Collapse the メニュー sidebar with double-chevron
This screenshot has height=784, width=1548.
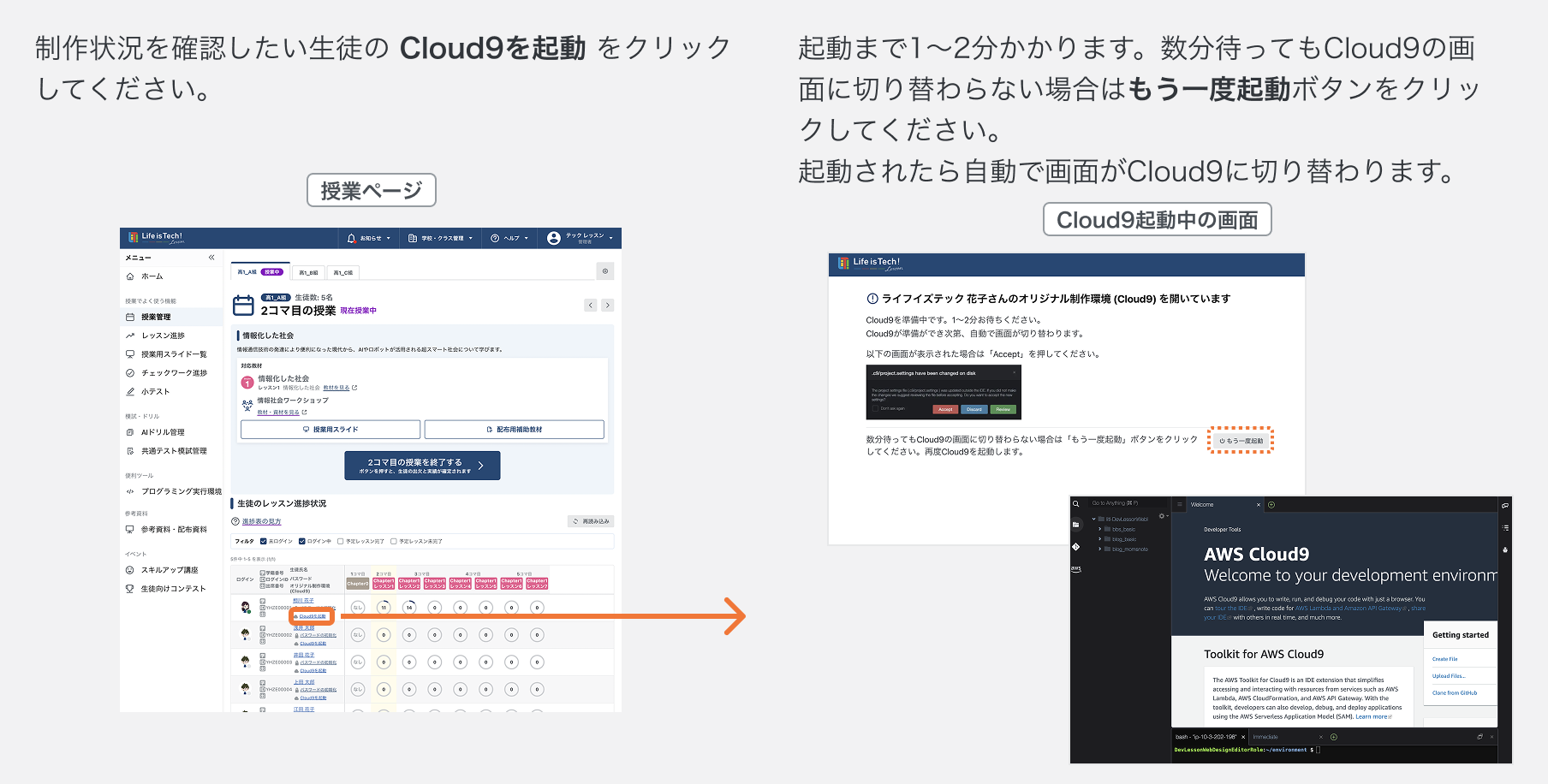[x=211, y=258]
